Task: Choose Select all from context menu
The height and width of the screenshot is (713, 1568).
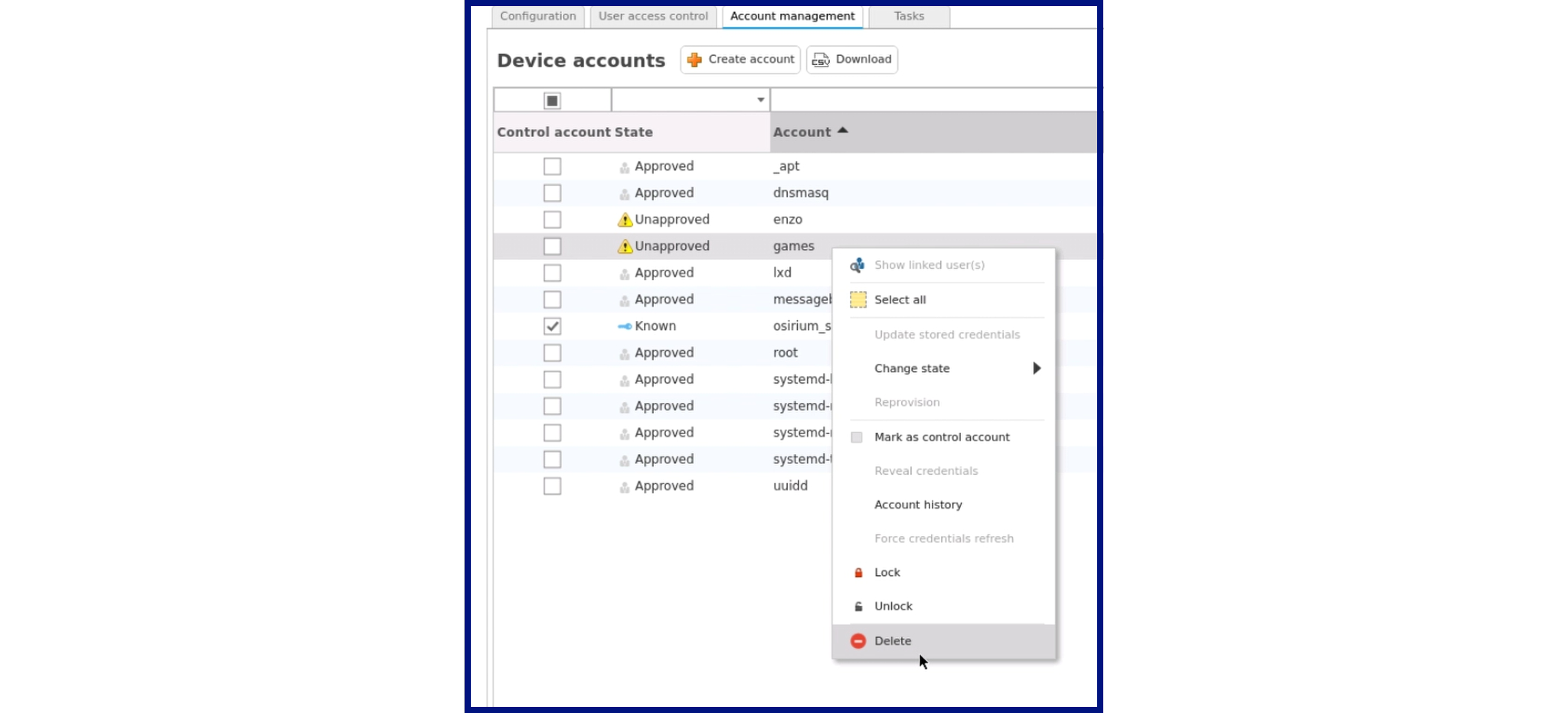Action: pyautogui.click(x=943, y=299)
